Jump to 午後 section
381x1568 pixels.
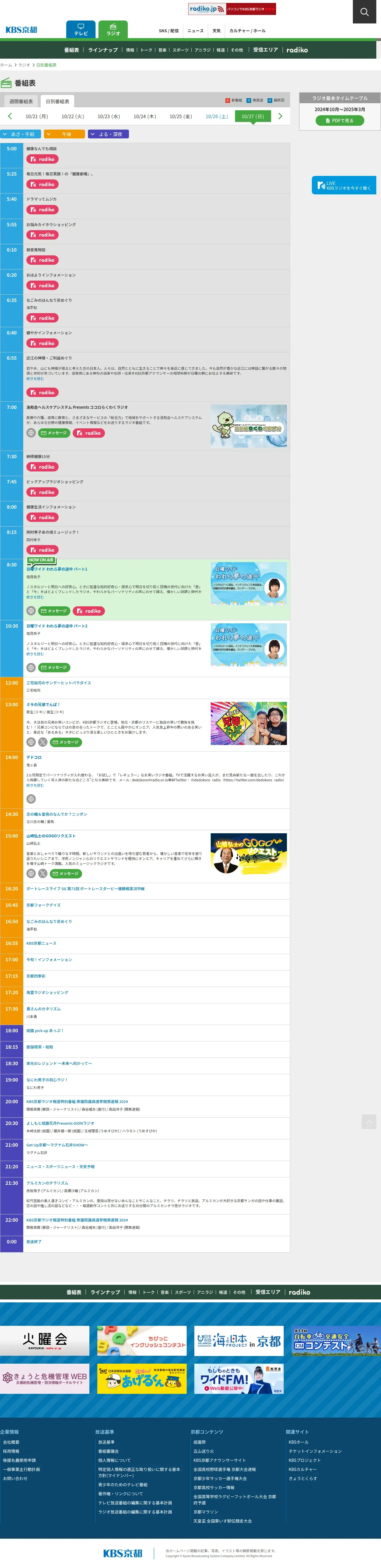click(64, 134)
